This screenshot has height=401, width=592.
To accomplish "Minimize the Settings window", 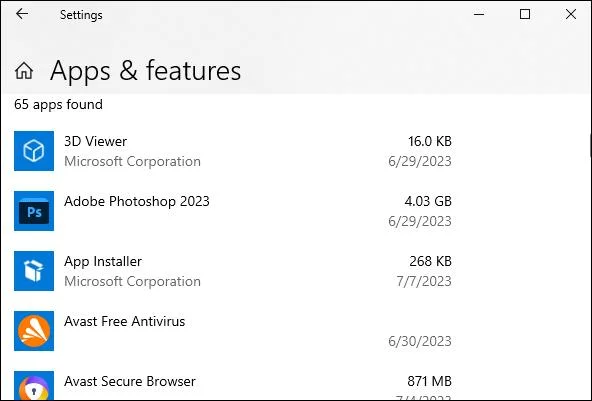I will (479, 14).
